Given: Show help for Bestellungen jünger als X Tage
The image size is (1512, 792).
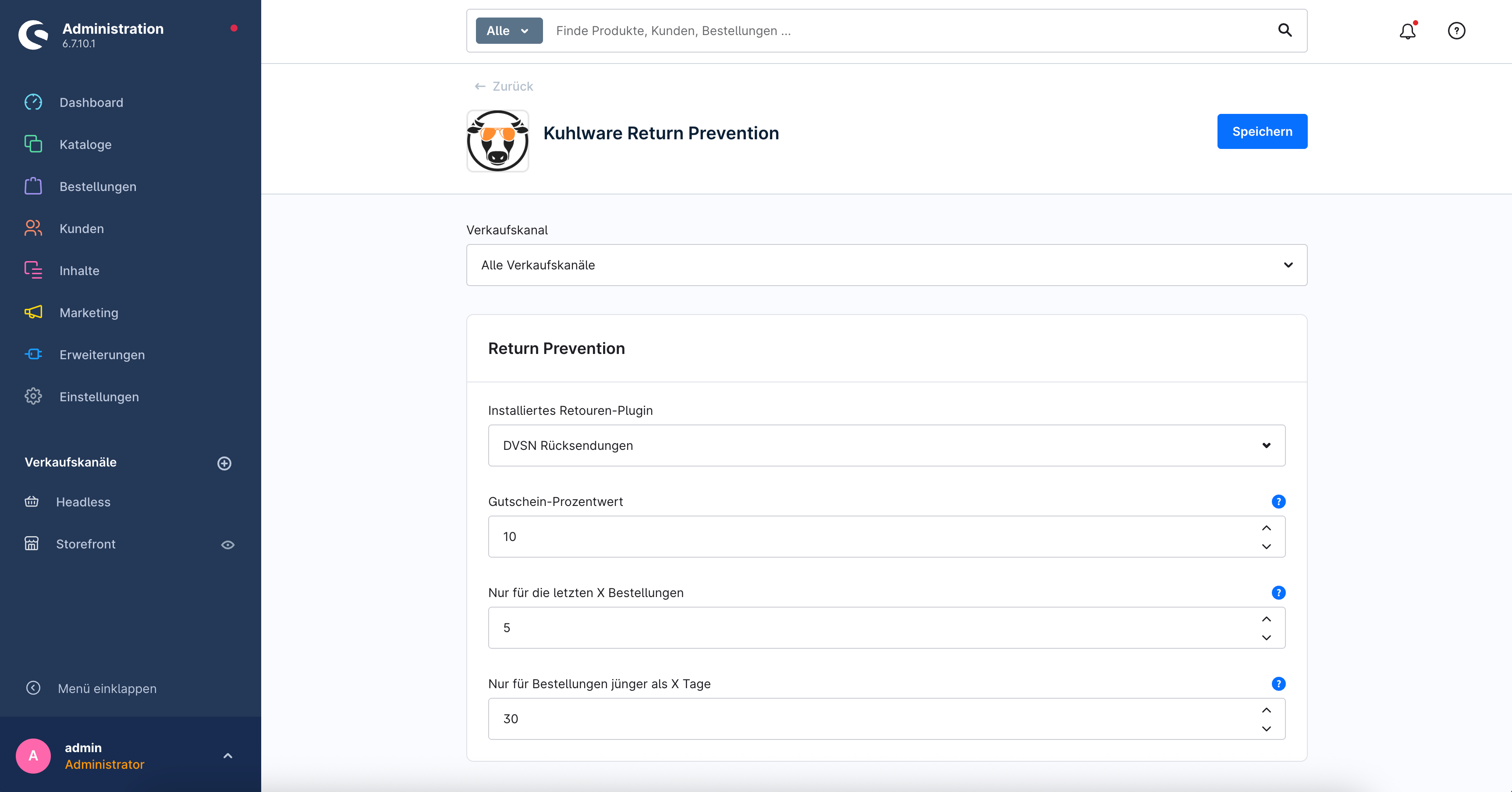Looking at the screenshot, I should [1278, 684].
